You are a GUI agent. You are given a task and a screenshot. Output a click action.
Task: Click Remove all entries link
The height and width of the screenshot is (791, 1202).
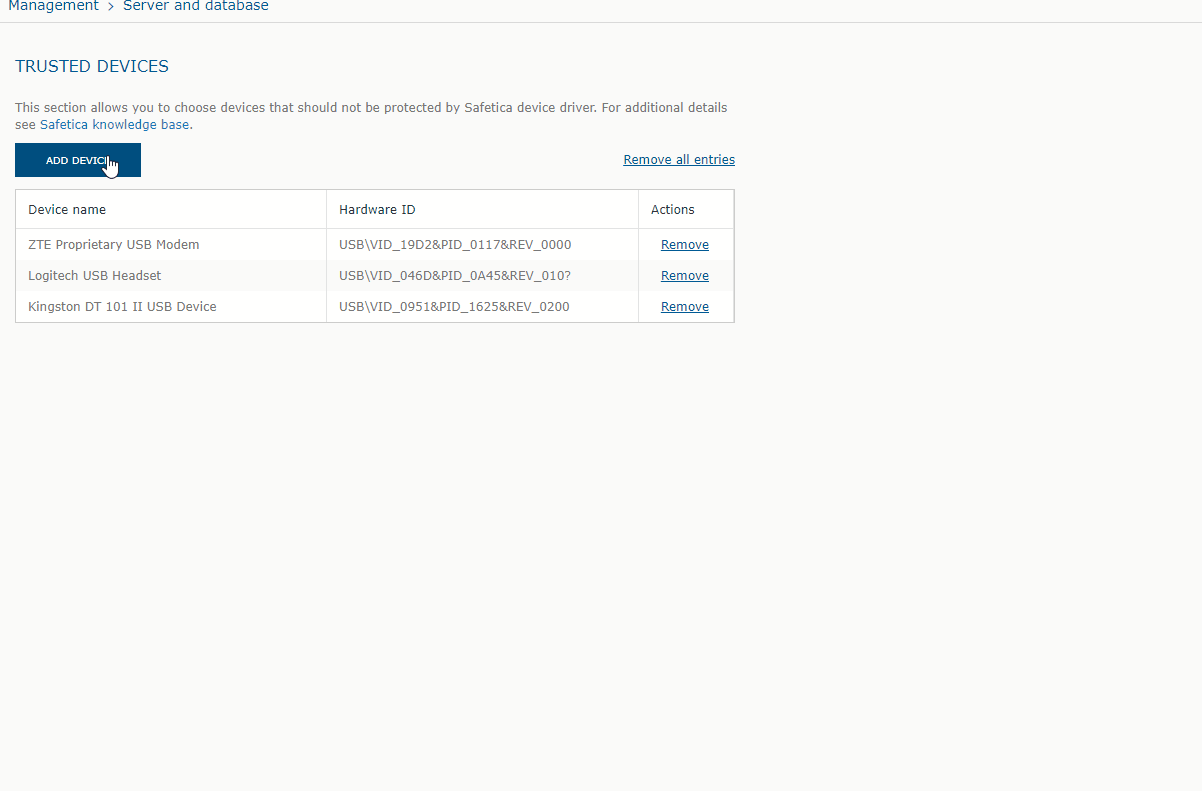click(x=678, y=160)
